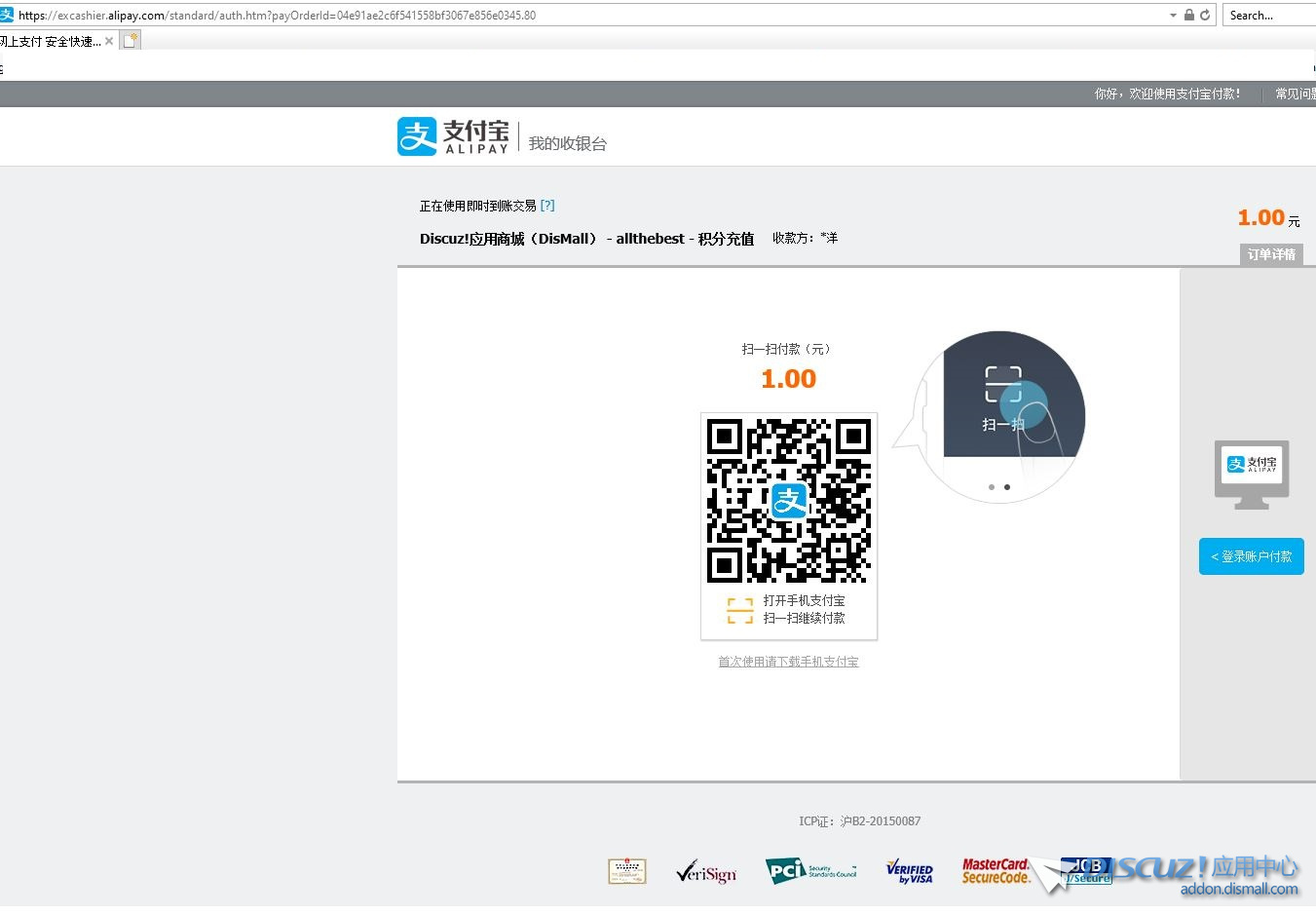Image resolution: width=1316 pixels, height=914 pixels.
Task: Click the second carousel dot under the phone illustration
Action: [x=1007, y=486]
